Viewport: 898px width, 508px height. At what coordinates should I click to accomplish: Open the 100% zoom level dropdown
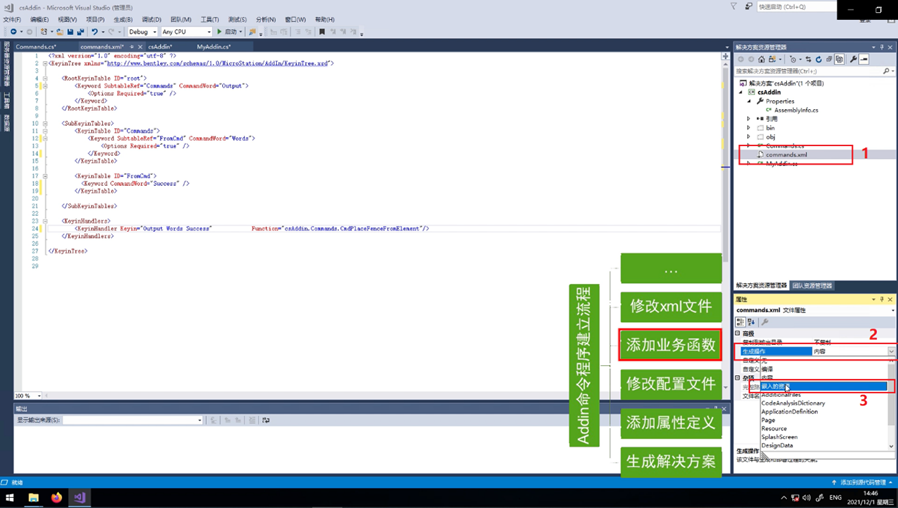(39, 396)
